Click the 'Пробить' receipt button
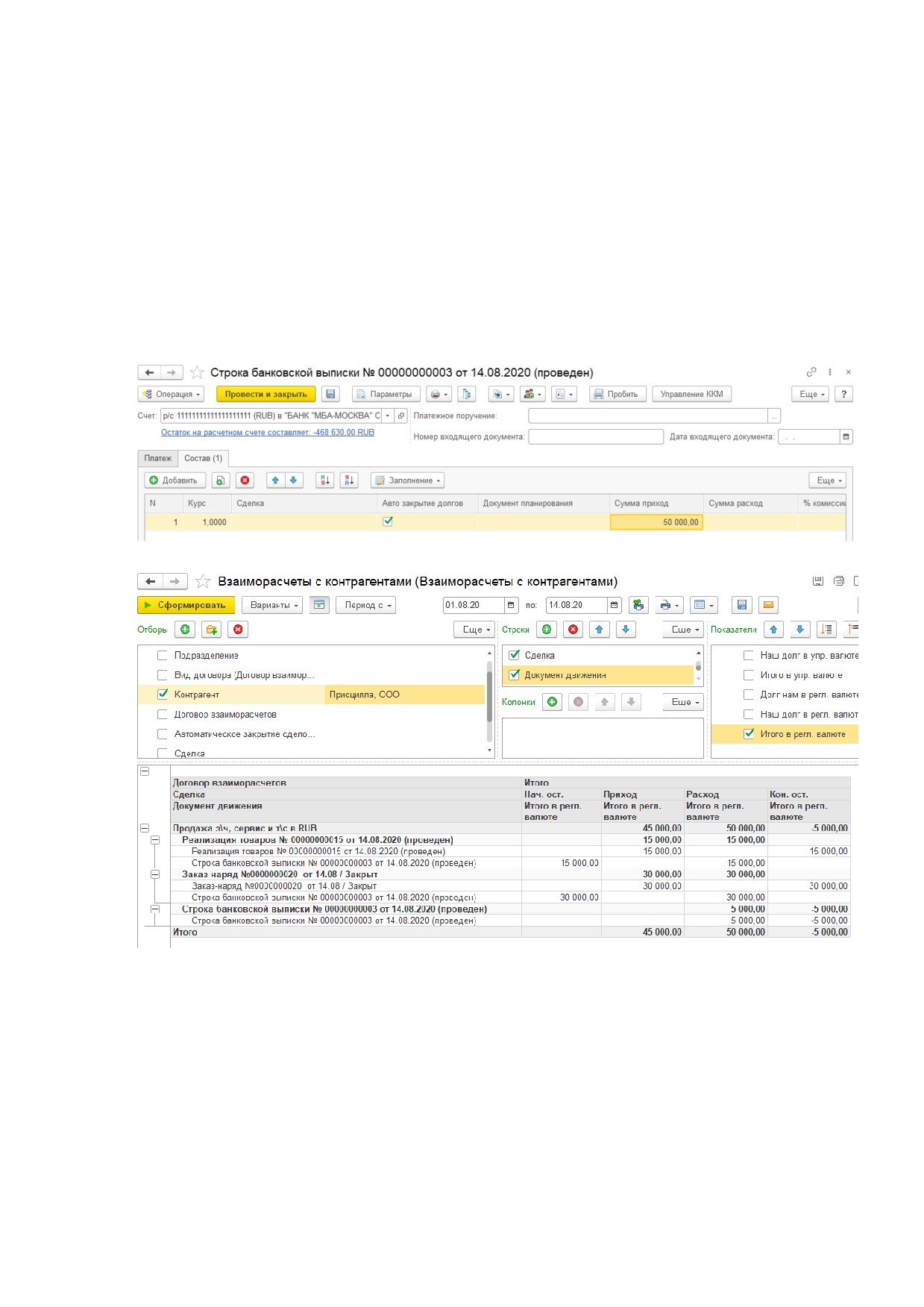924x1307 pixels. (617, 394)
